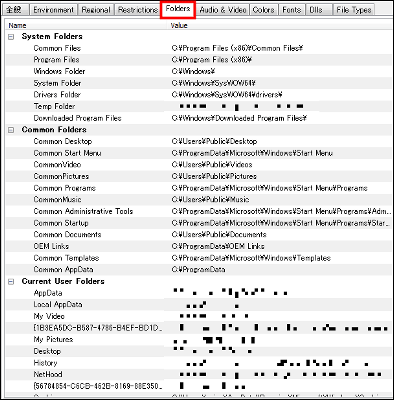
Task: Open the Regional tab
Action: point(96,10)
